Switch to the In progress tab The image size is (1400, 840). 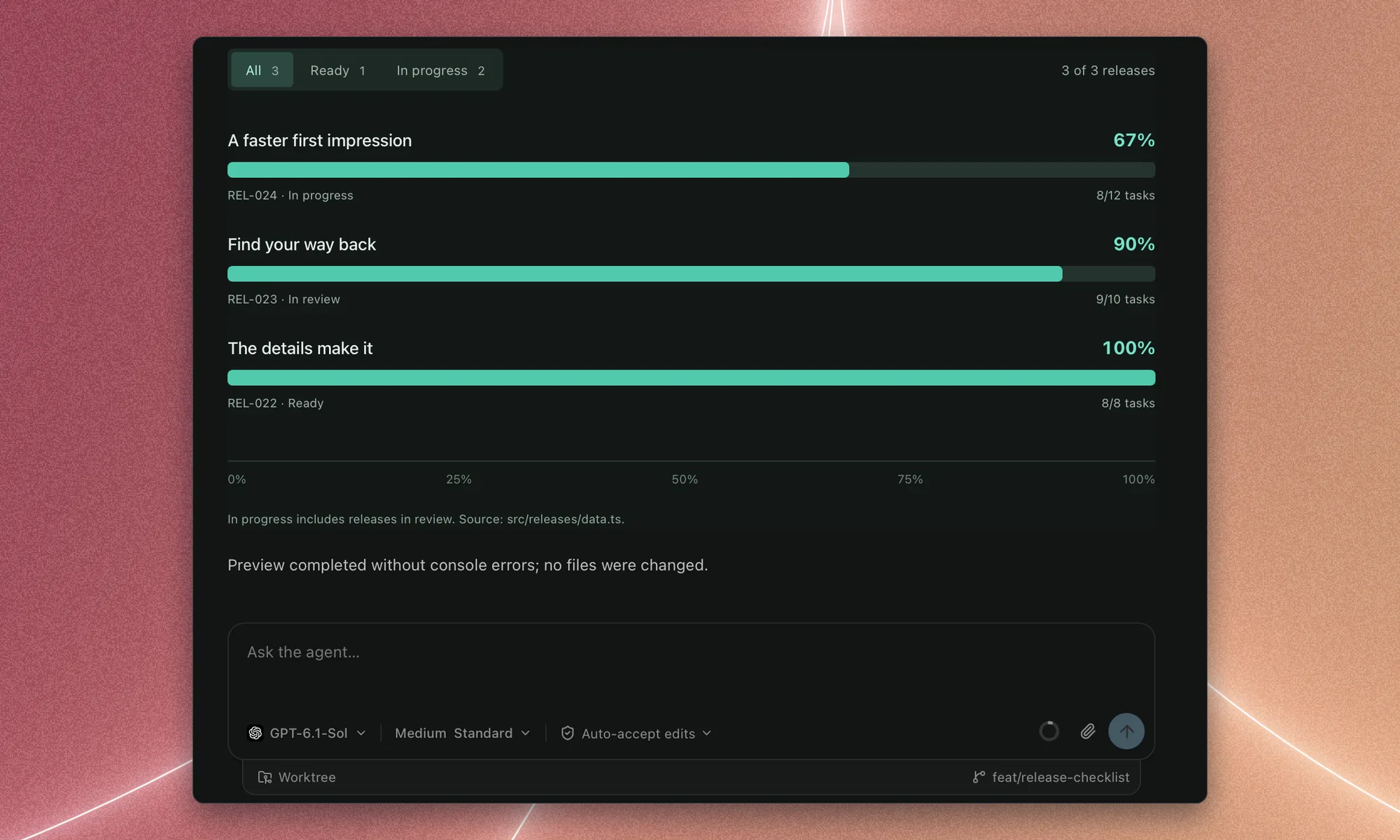pos(440,70)
